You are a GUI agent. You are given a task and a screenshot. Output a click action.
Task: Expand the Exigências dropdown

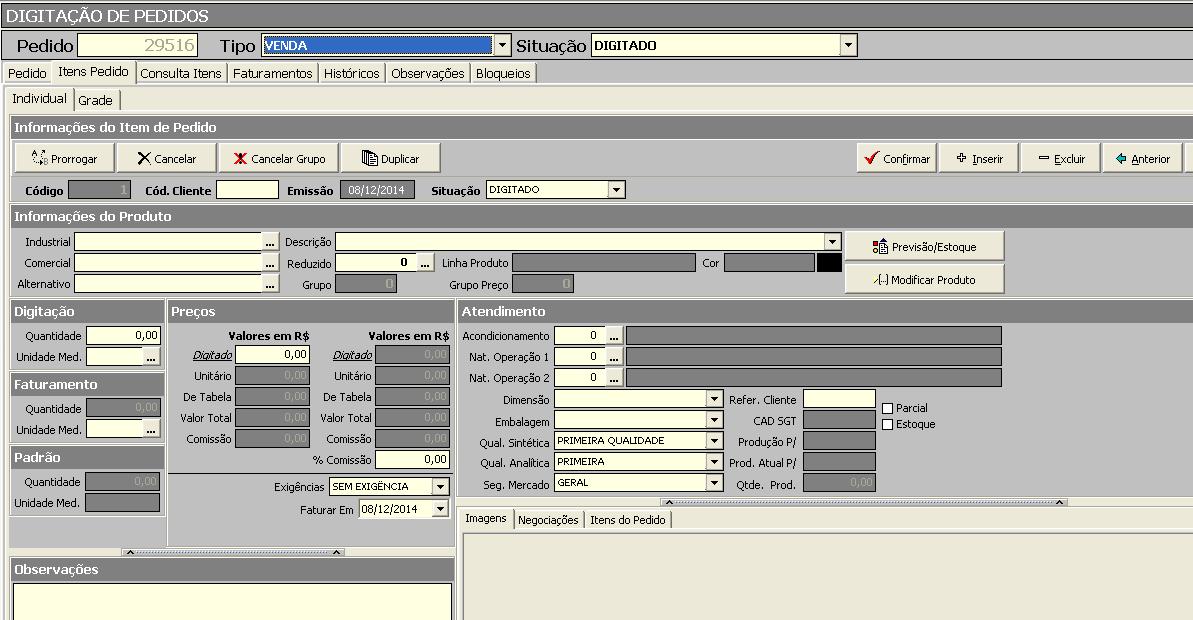[440, 486]
